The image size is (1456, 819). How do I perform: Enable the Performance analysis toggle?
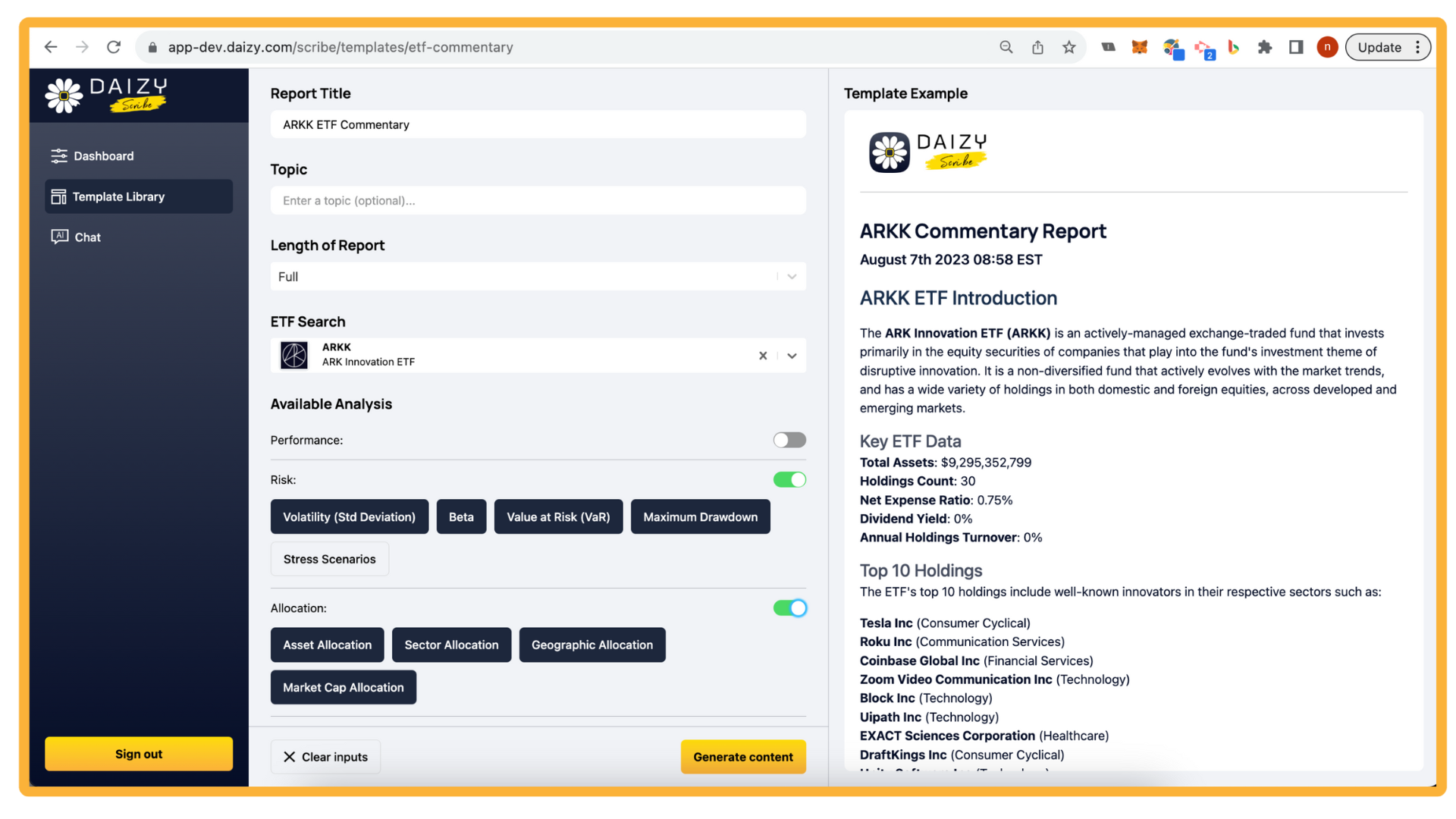pyautogui.click(x=789, y=441)
